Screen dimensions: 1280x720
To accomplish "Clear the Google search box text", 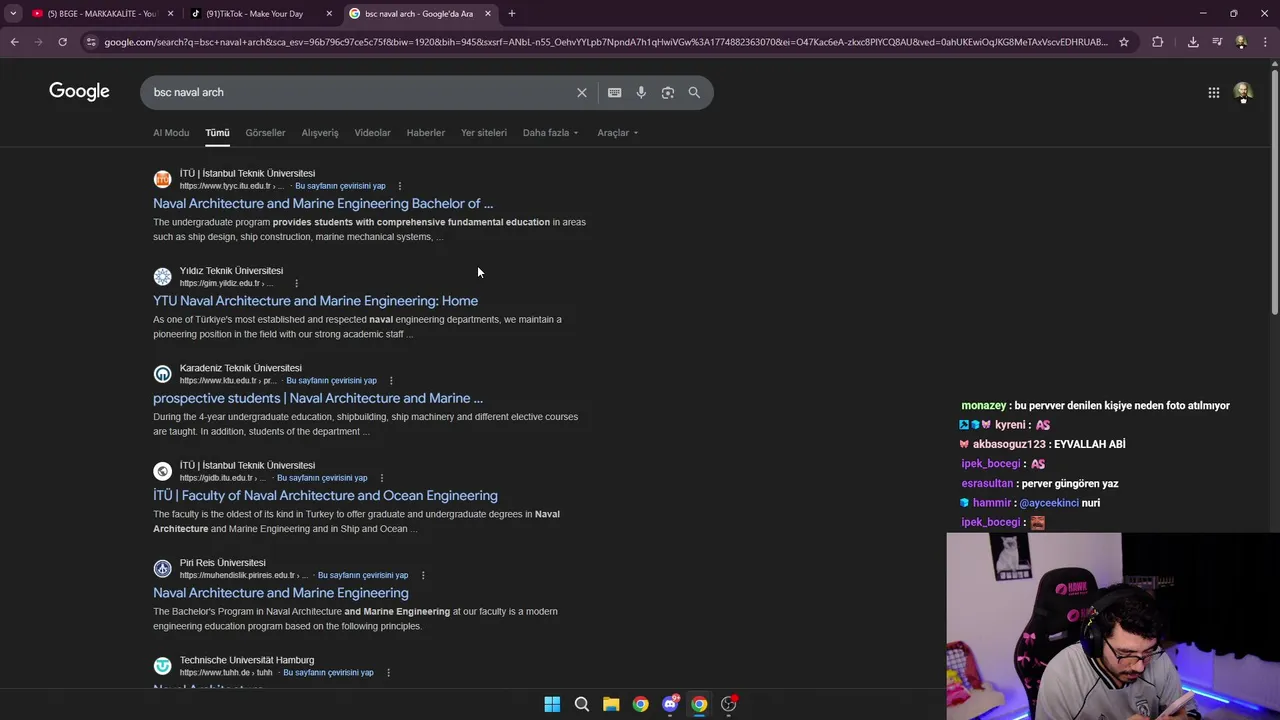I will (582, 92).
